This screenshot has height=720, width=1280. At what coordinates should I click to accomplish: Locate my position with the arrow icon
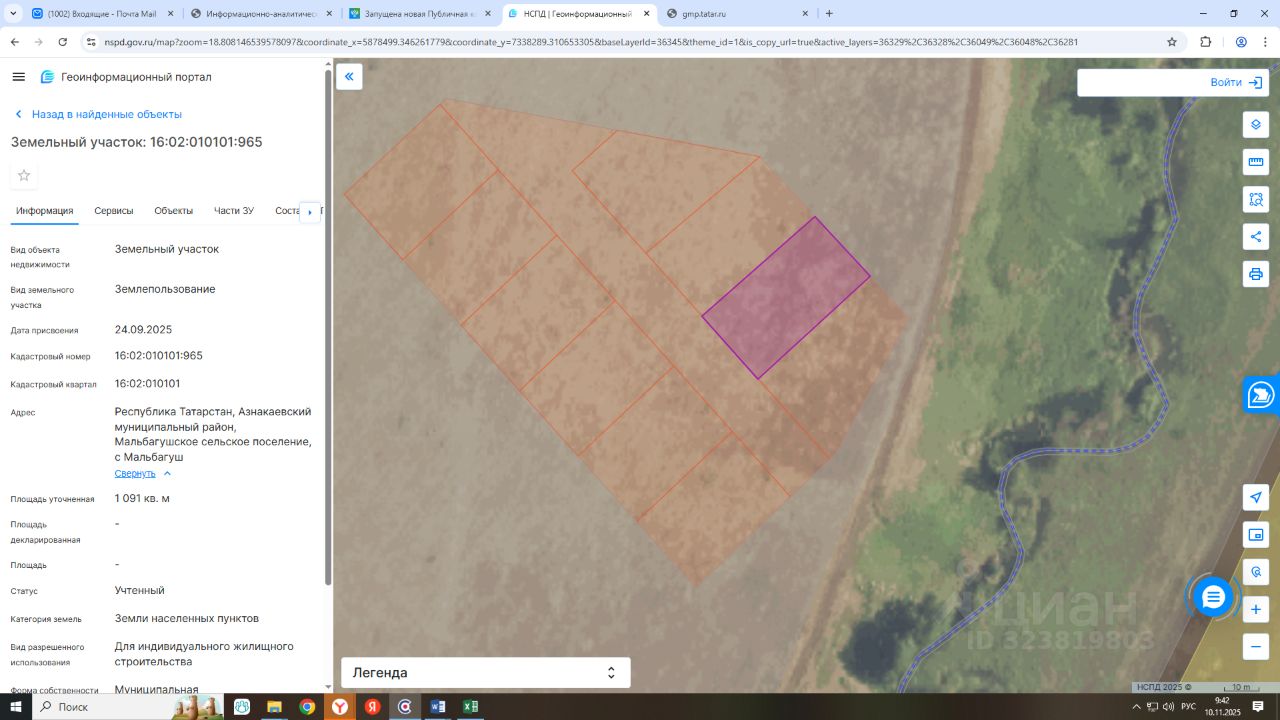tap(1256, 497)
